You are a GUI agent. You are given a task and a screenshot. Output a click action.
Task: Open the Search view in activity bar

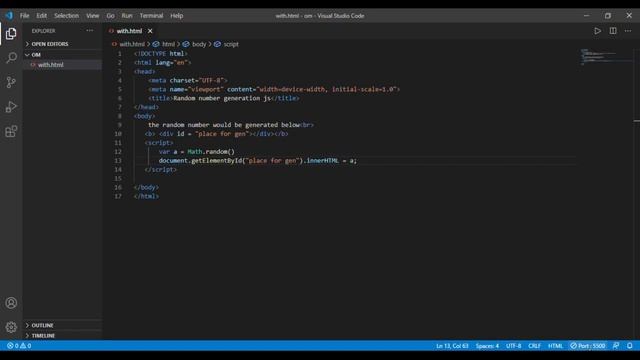(11, 58)
